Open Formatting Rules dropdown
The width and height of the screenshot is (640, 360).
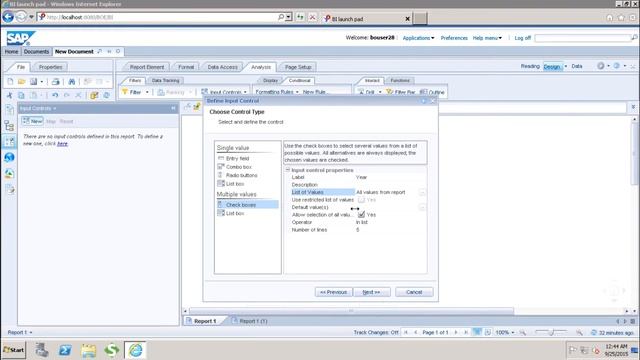297,92
